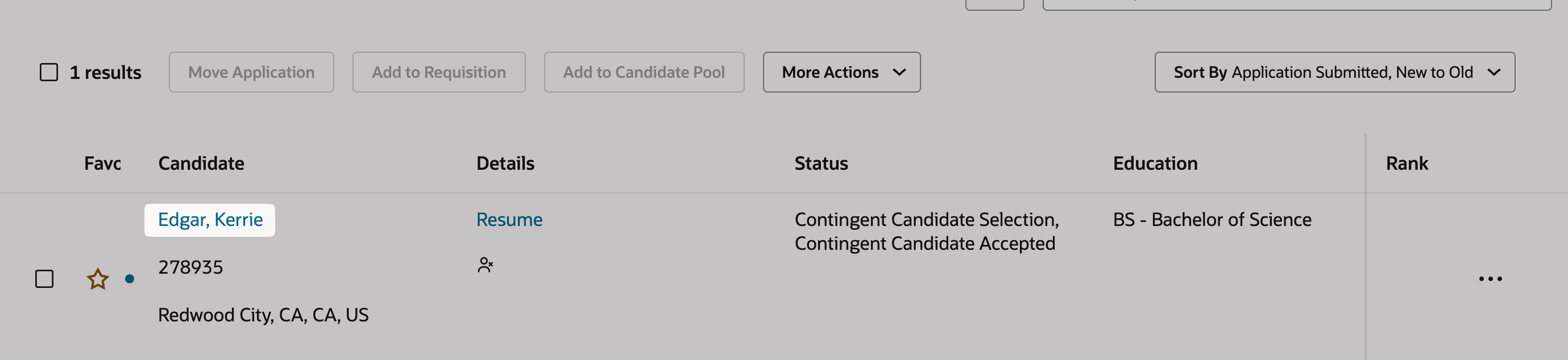Mark Kerrie Edgar as favorite with star
This screenshot has height=360, width=1568.
tap(97, 279)
